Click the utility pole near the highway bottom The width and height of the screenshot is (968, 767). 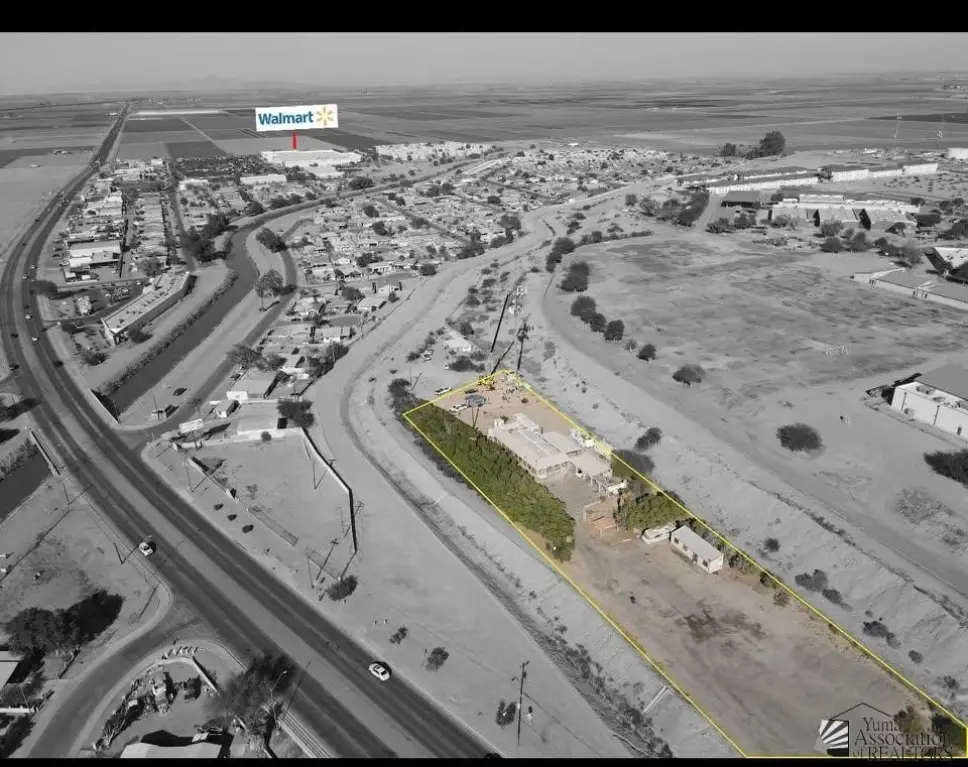click(520, 700)
